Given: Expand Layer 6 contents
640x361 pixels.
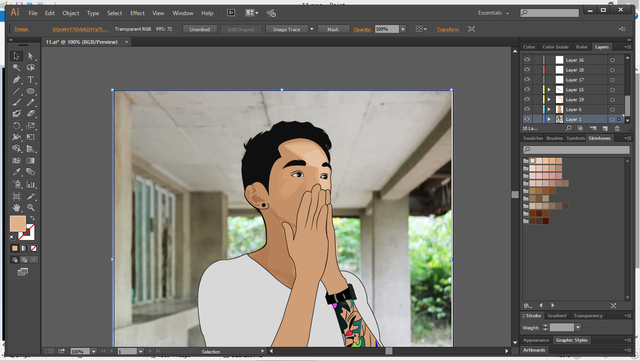Looking at the screenshot, I should point(549,109).
